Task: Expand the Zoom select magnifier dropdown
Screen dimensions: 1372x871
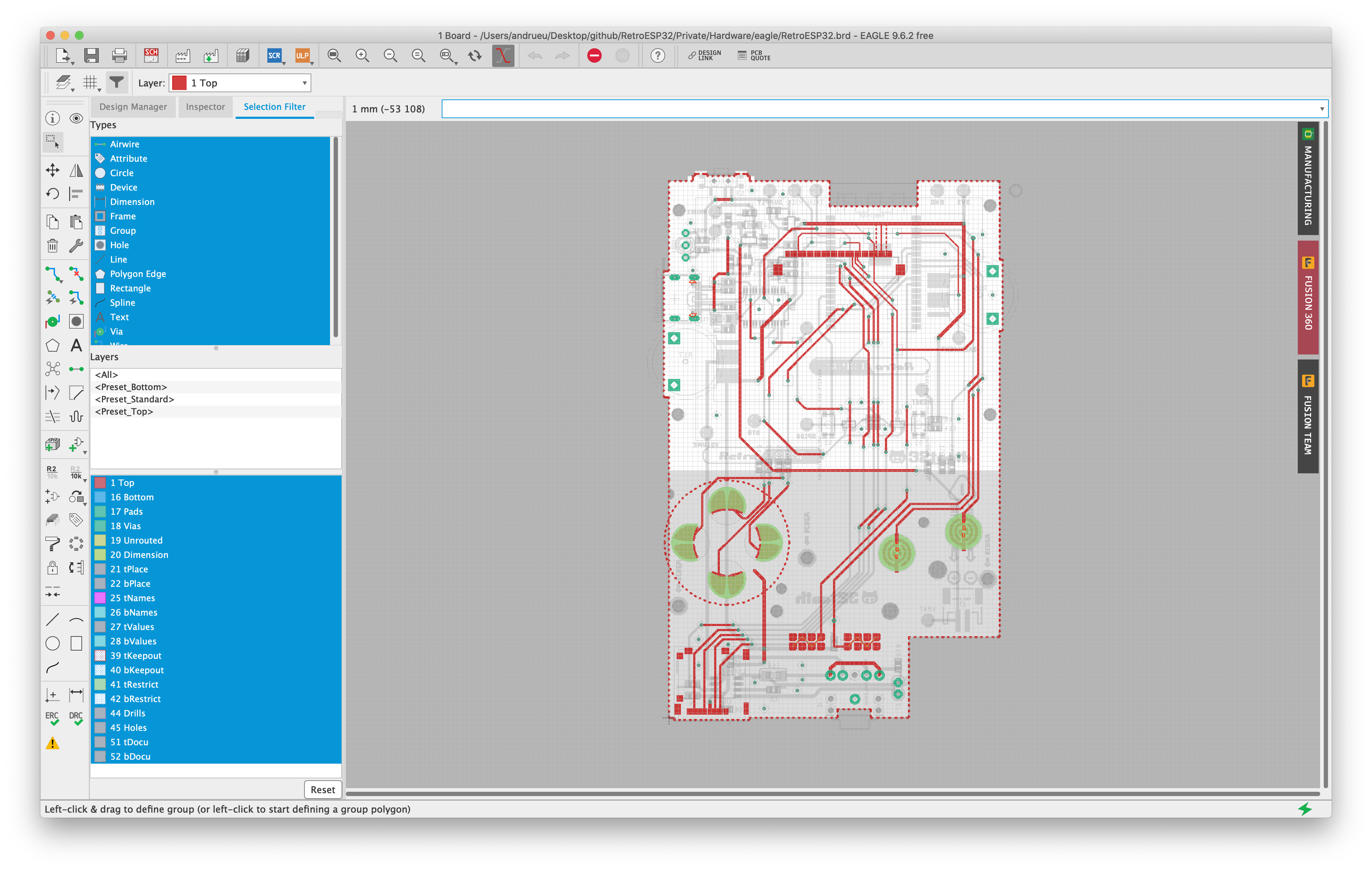Action: 456,63
